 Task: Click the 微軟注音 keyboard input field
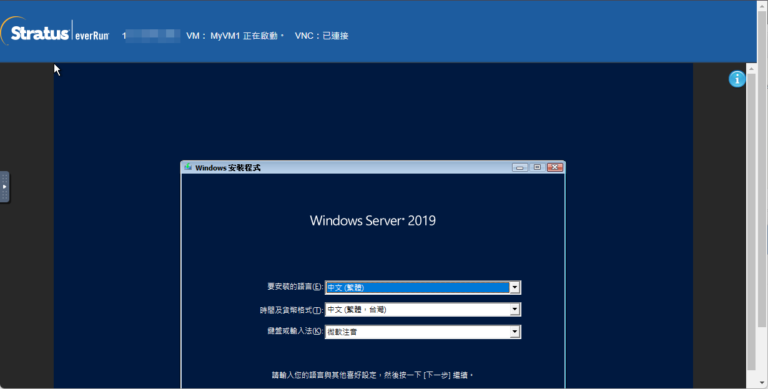coord(417,332)
